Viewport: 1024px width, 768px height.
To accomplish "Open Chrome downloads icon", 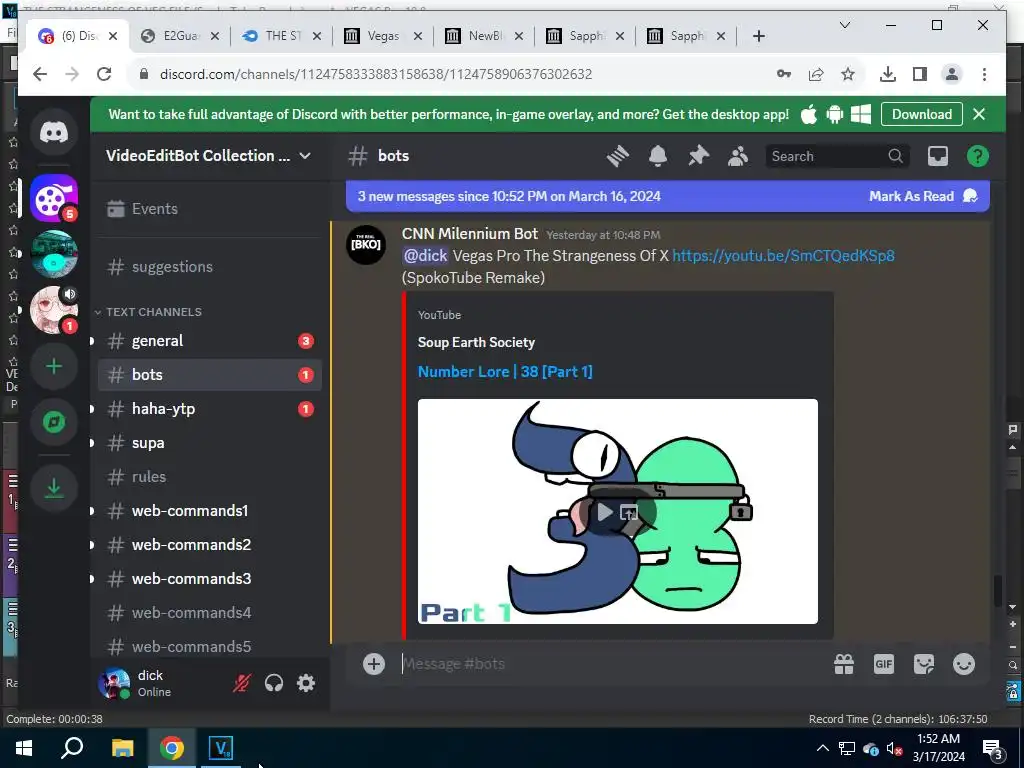I will coord(888,74).
